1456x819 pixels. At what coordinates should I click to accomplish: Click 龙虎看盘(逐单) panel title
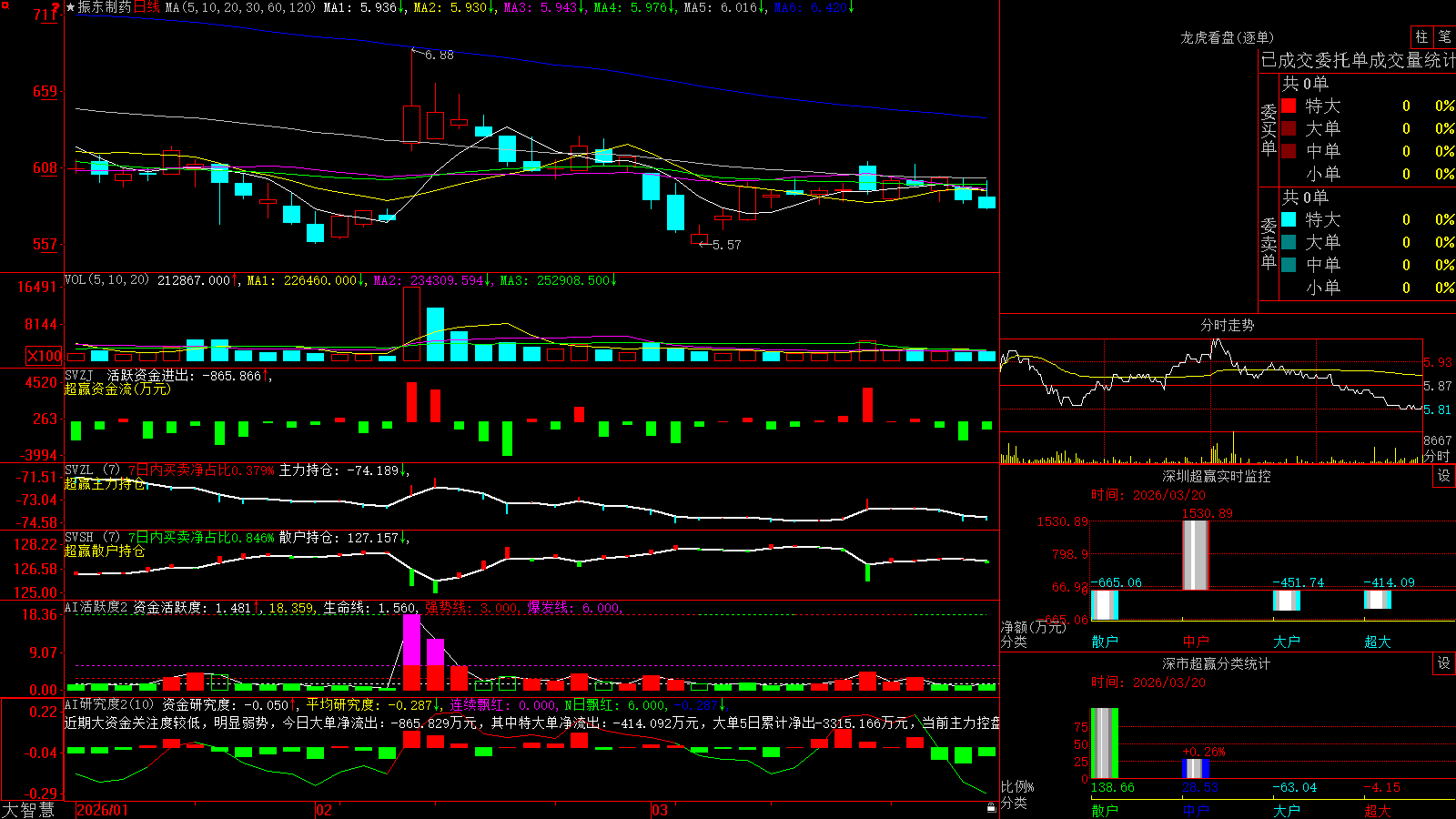1227,37
